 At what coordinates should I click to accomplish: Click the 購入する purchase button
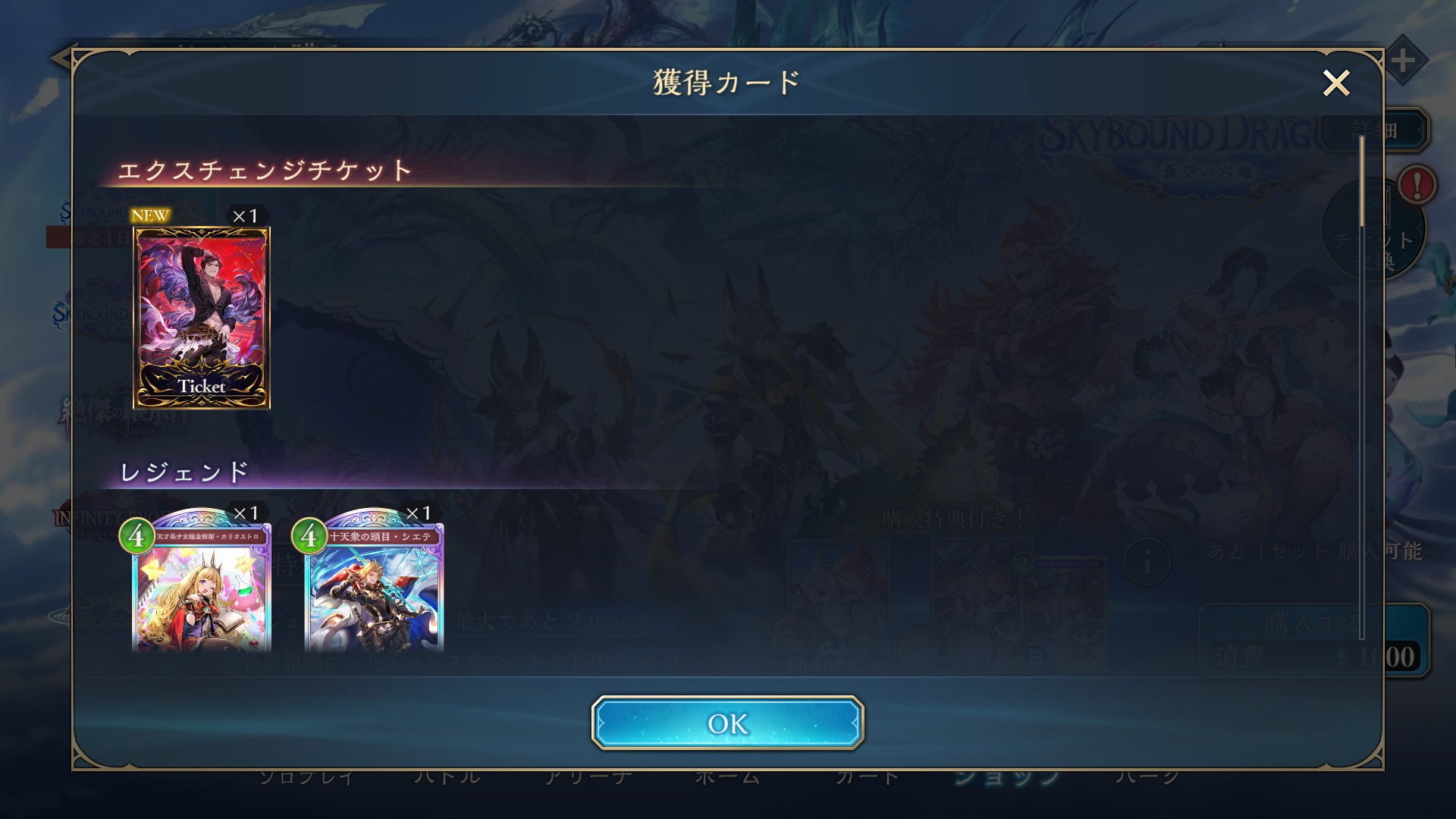tap(1313, 640)
